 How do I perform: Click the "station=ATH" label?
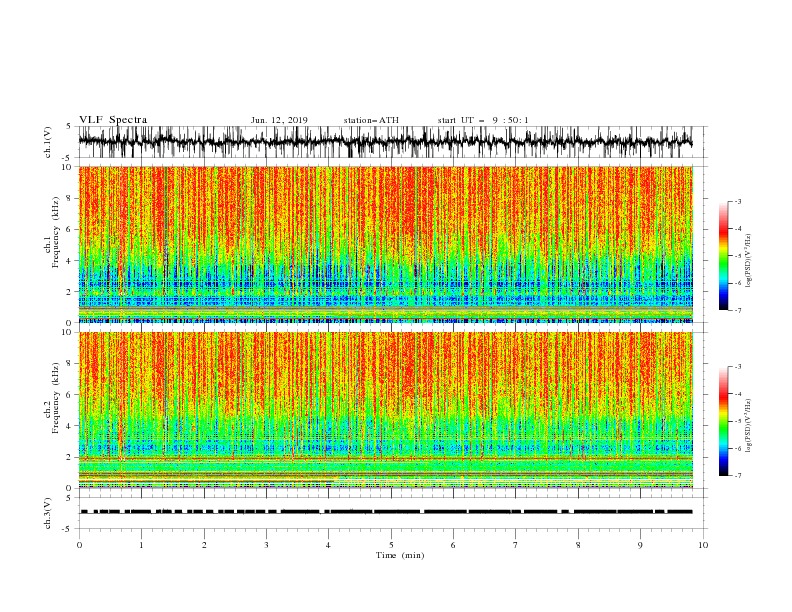click(x=371, y=120)
